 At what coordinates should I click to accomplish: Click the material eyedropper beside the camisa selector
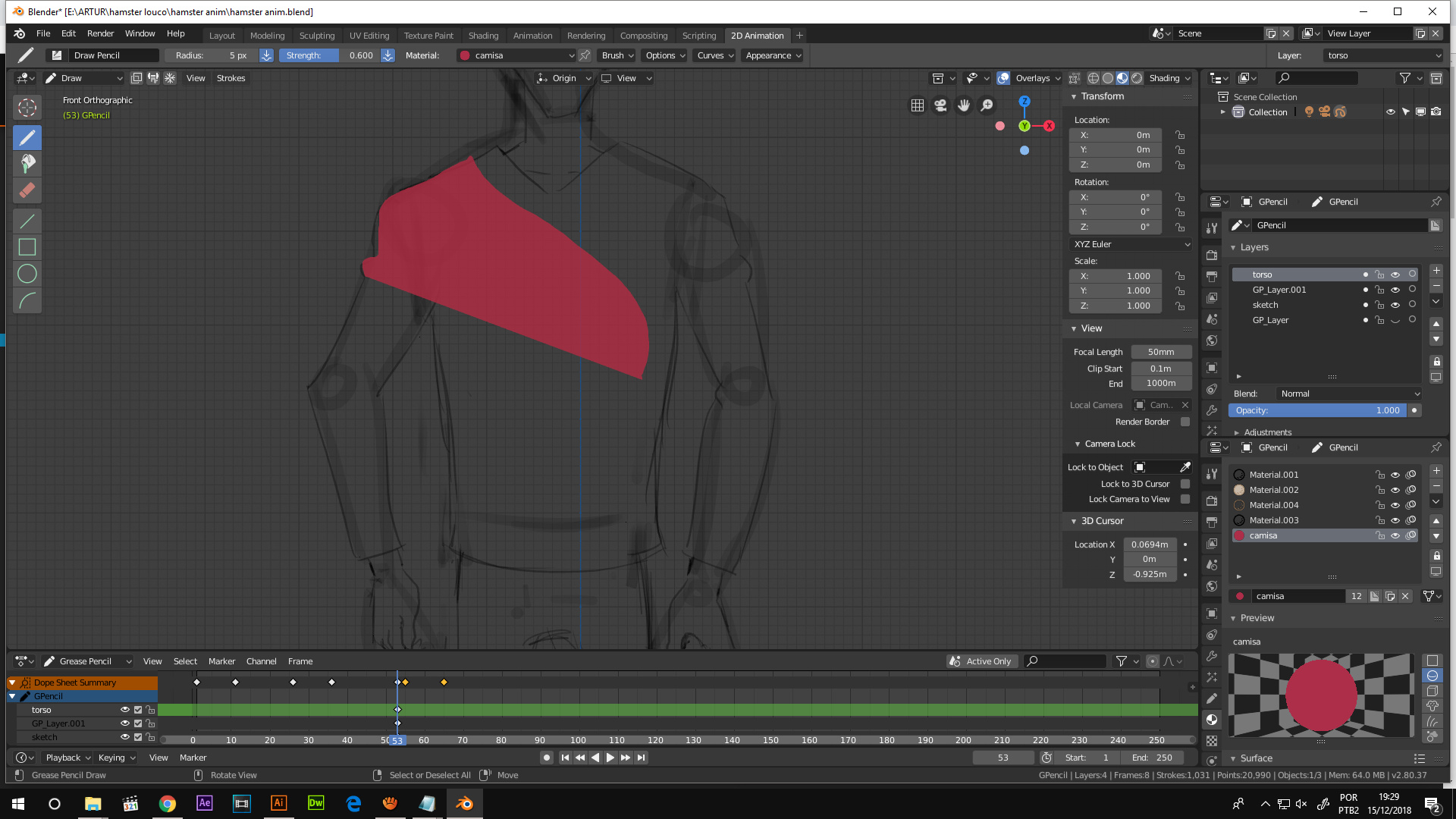(x=584, y=55)
